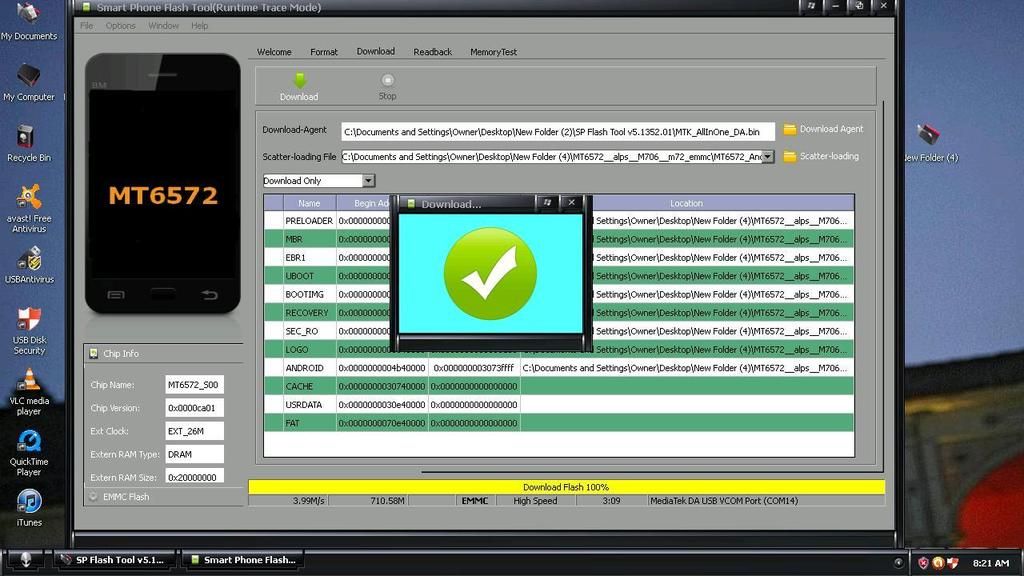Viewport: 1024px width, 576px height.
Task: Expand the Download Only mode dropdown
Action: pos(368,181)
